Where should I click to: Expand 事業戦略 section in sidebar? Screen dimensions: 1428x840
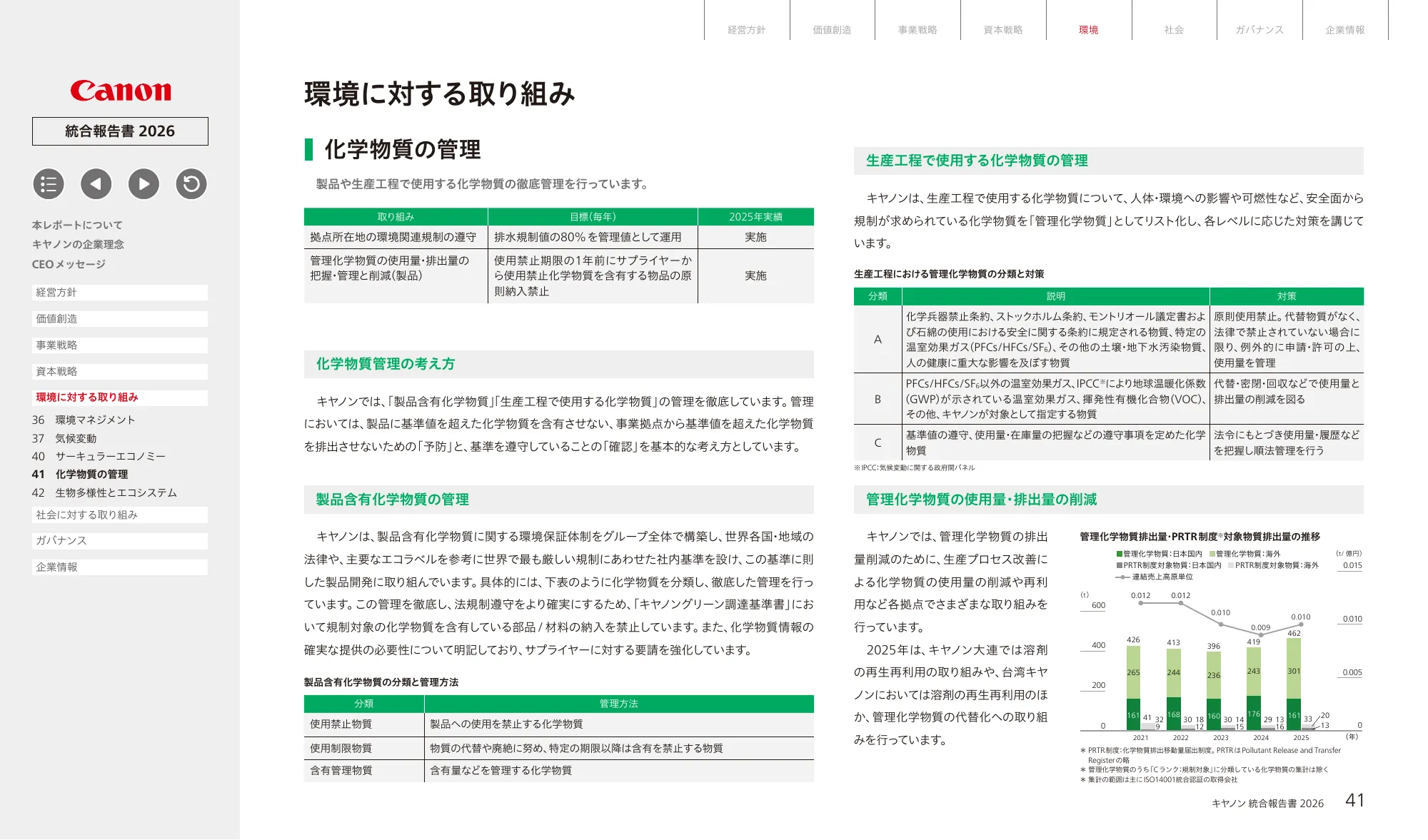coord(120,345)
